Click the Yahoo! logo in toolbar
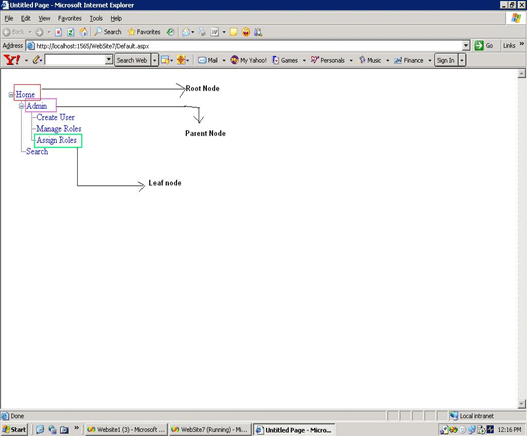This screenshot has width=527, height=436. (12, 60)
